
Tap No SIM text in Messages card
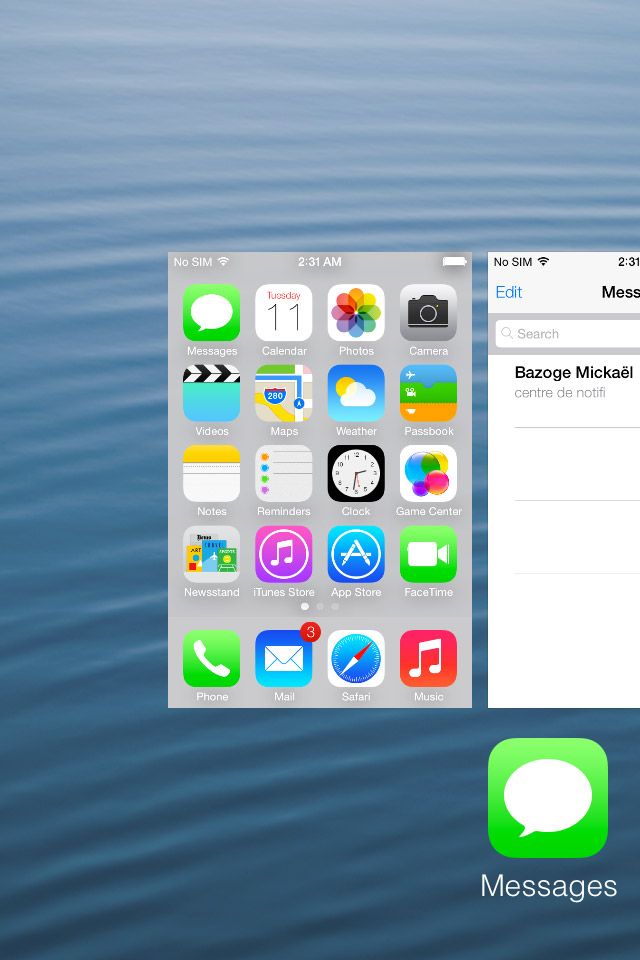[x=513, y=261]
